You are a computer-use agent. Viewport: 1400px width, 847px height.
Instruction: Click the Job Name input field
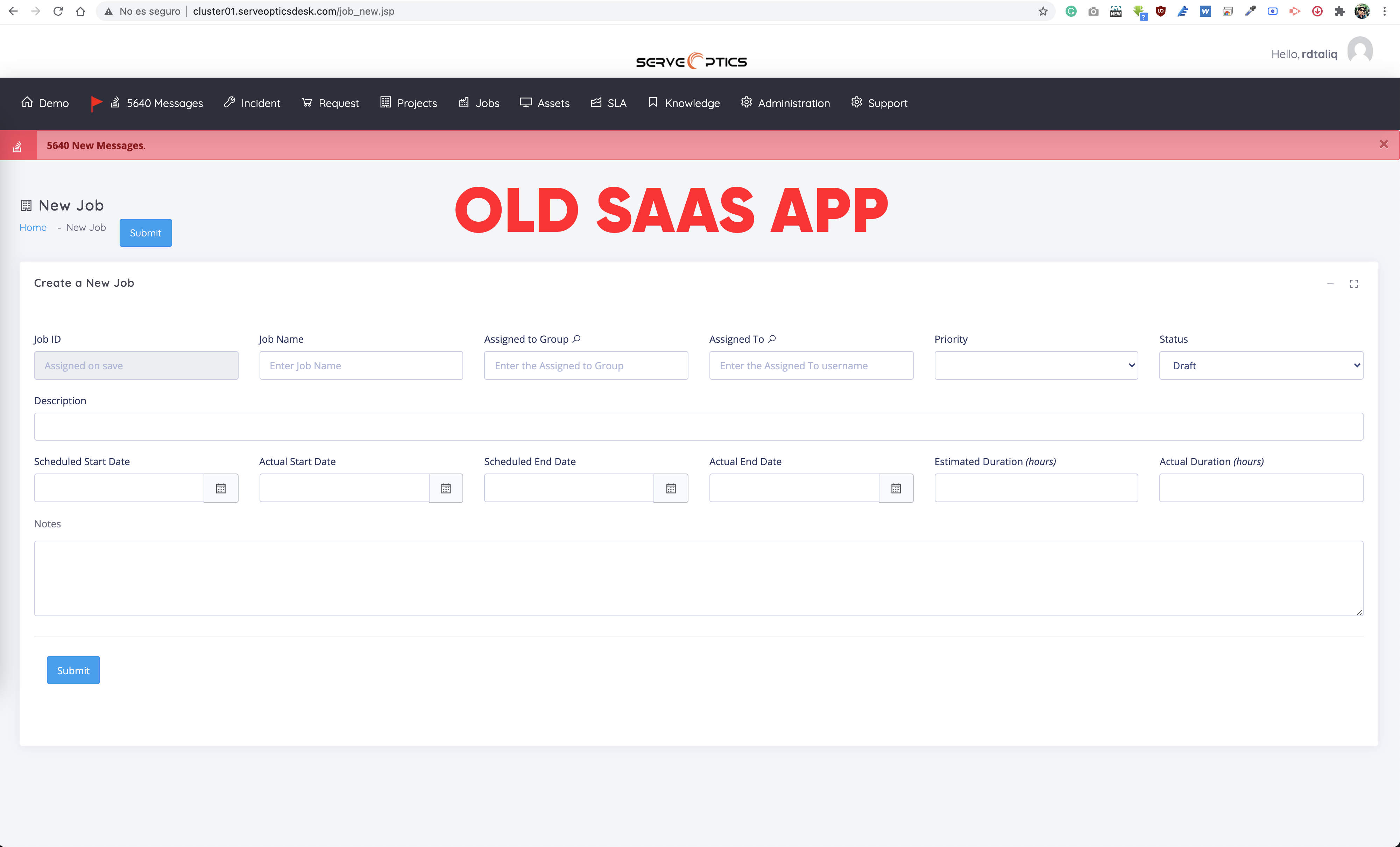[361, 365]
